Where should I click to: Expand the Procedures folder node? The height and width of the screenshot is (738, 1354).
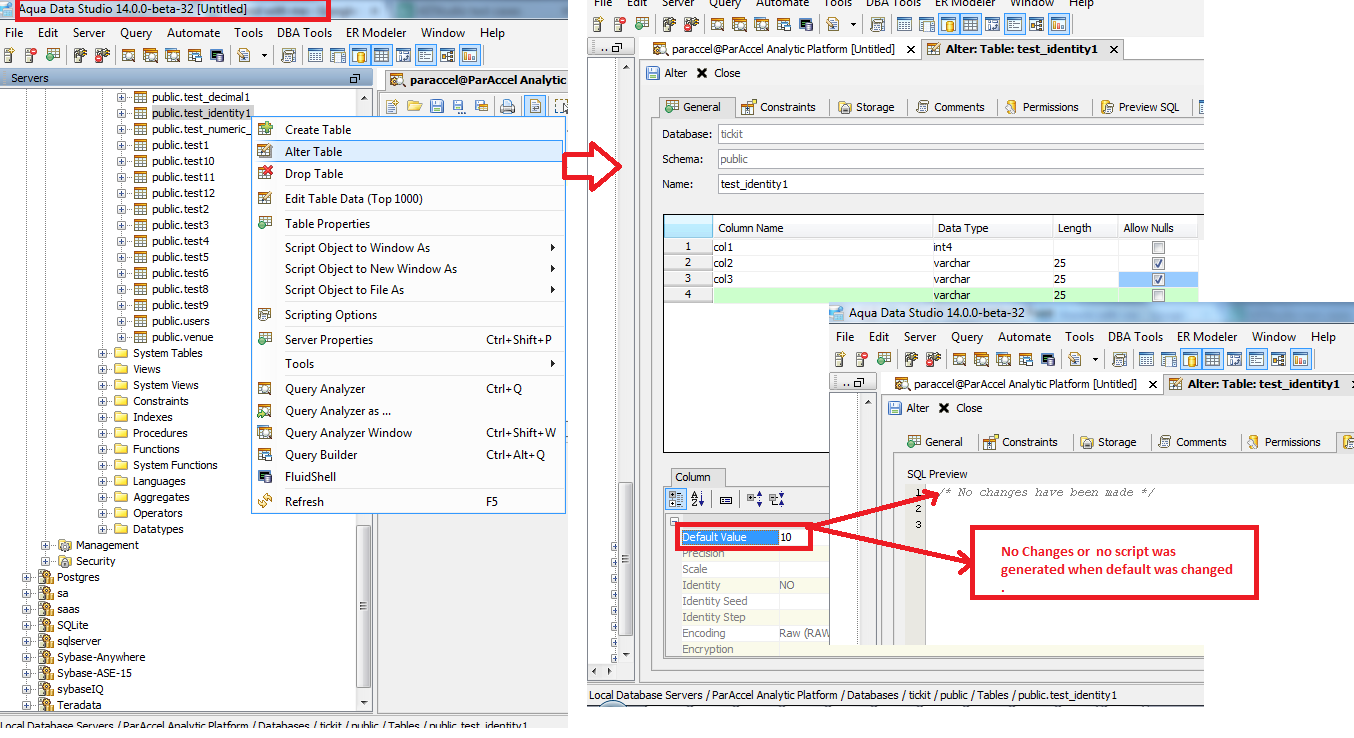pos(103,433)
